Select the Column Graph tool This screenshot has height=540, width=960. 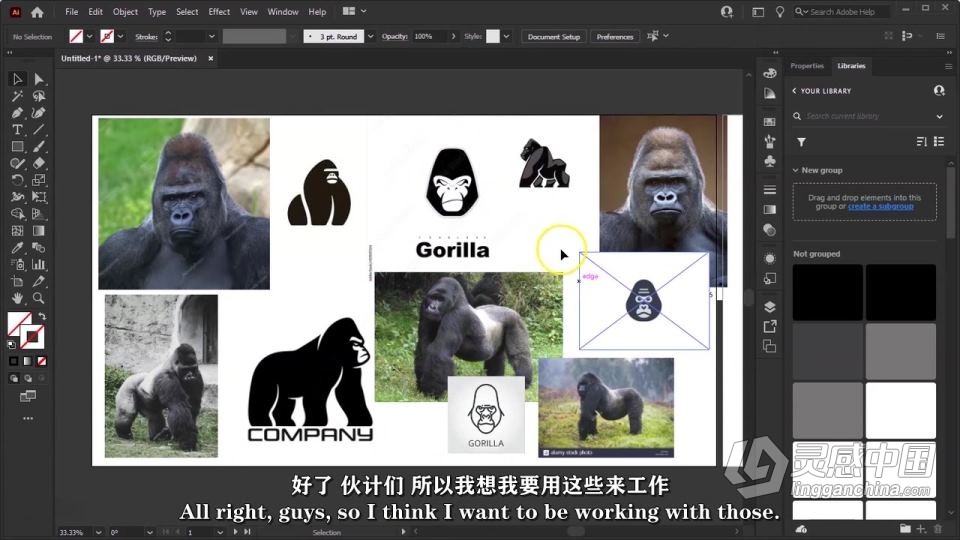(x=39, y=264)
